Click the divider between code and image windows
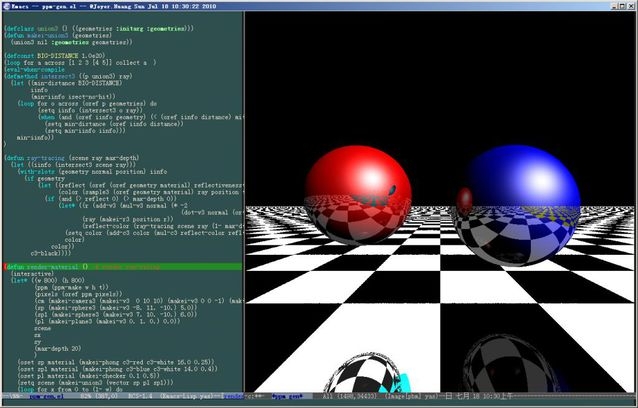Image resolution: width=638 pixels, height=408 pixels. click(244, 200)
